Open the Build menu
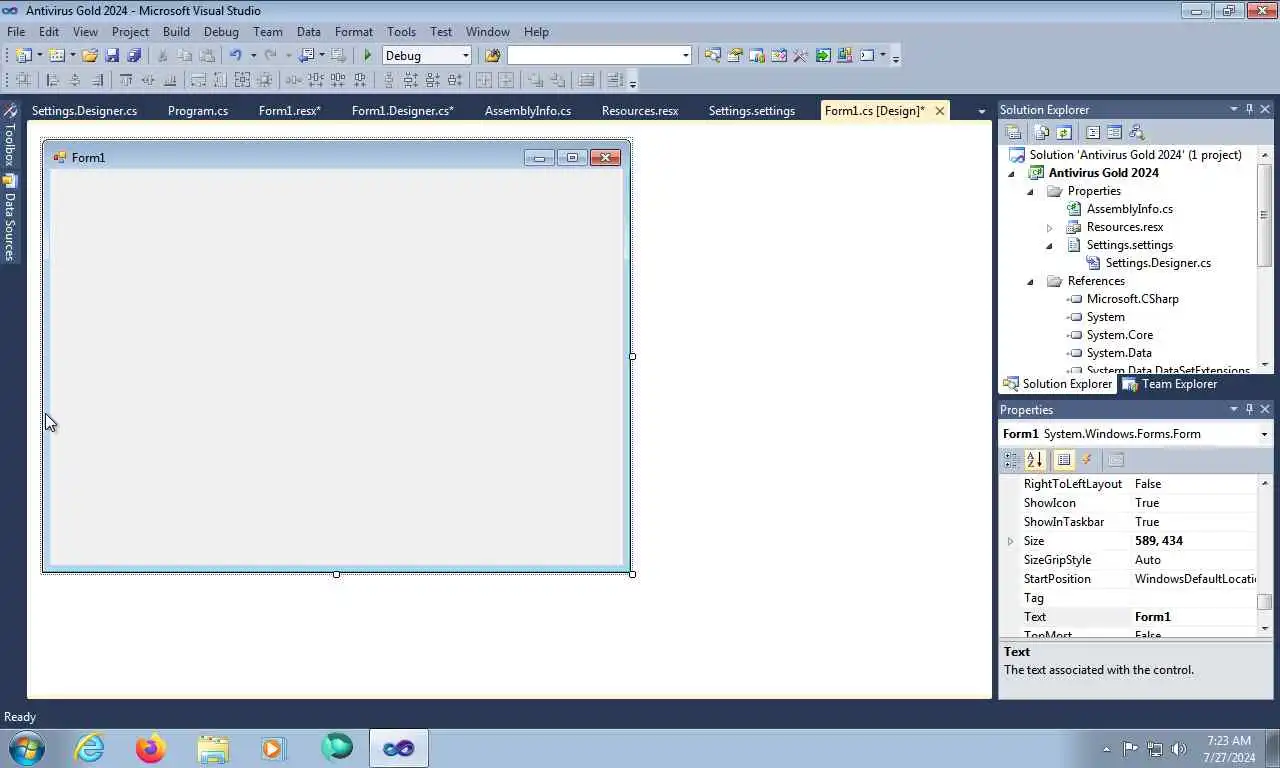The image size is (1280, 768). pyautogui.click(x=176, y=32)
